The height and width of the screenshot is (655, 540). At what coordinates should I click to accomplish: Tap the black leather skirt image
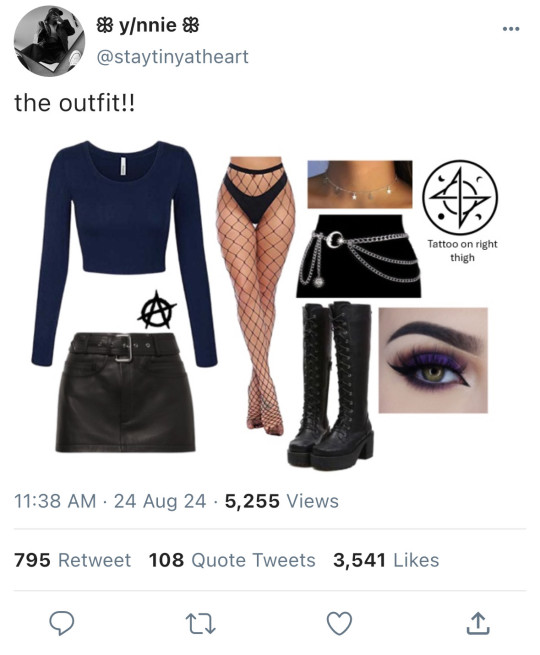pos(125,392)
